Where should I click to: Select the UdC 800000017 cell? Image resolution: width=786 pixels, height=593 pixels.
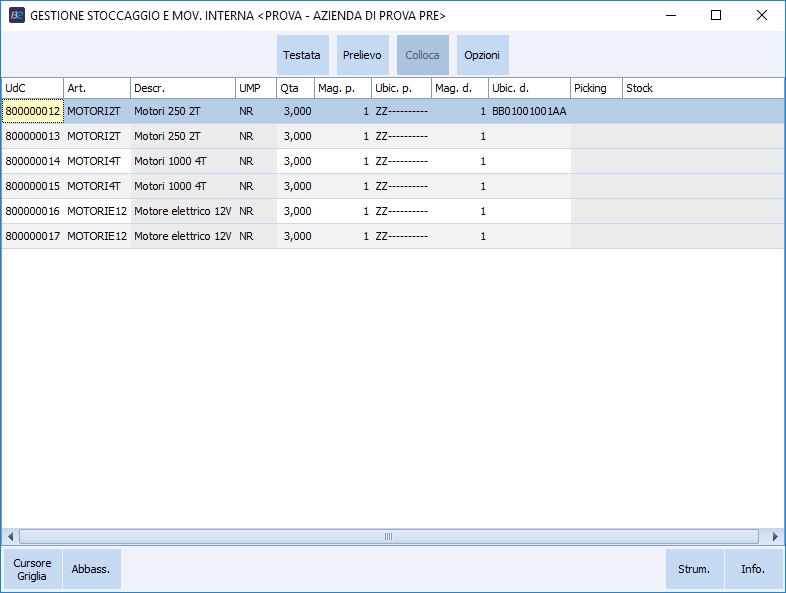[33, 236]
